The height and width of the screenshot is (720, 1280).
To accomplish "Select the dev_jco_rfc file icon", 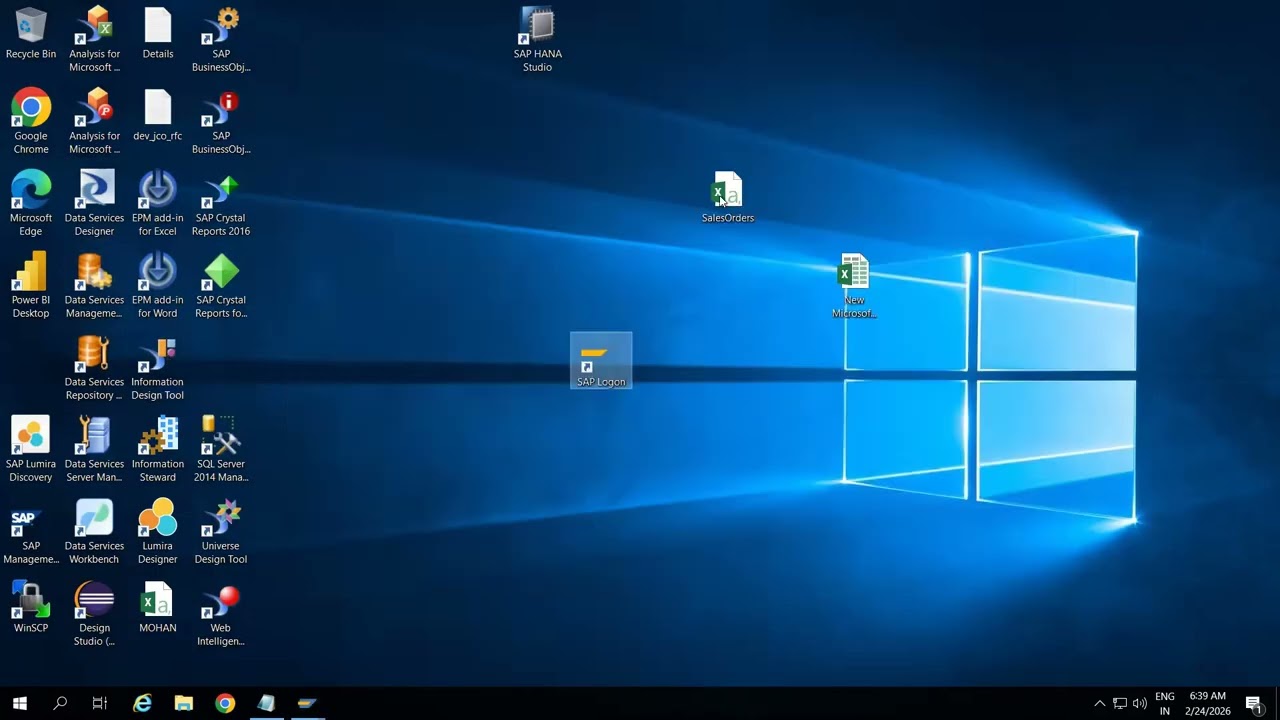I will [158, 116].
